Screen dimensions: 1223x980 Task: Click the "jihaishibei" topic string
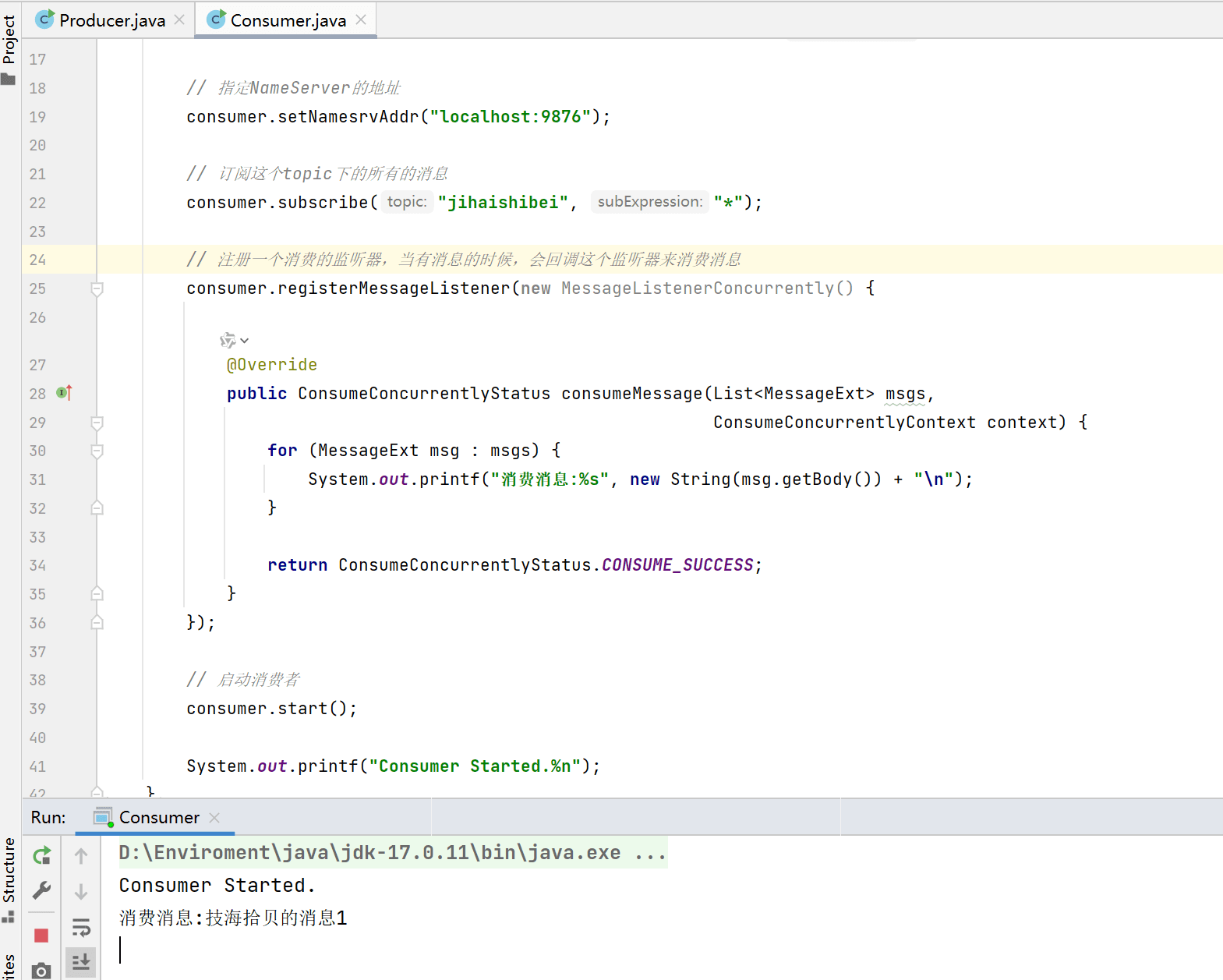click(504, 202)
